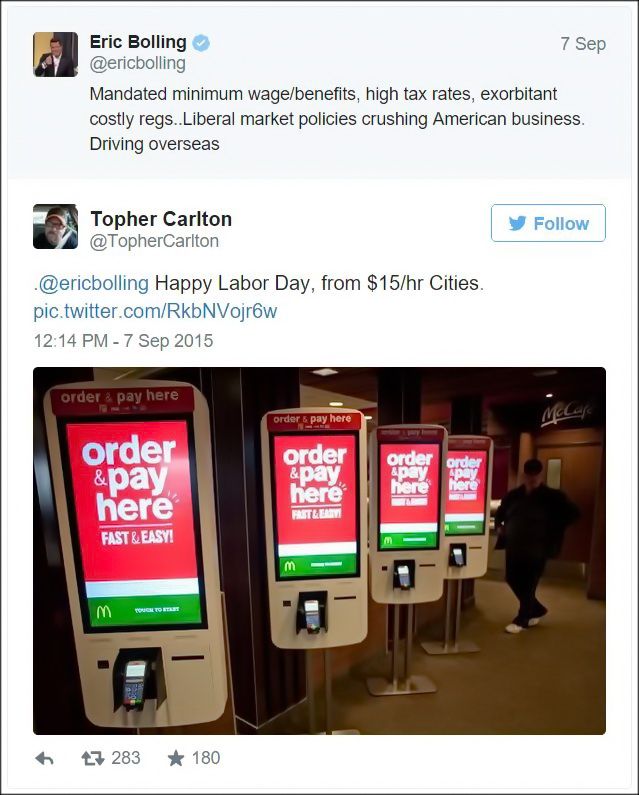Open Topher Carlton's avatar photo
This screenshot has width=639, height=795.
tap(55, 227)
